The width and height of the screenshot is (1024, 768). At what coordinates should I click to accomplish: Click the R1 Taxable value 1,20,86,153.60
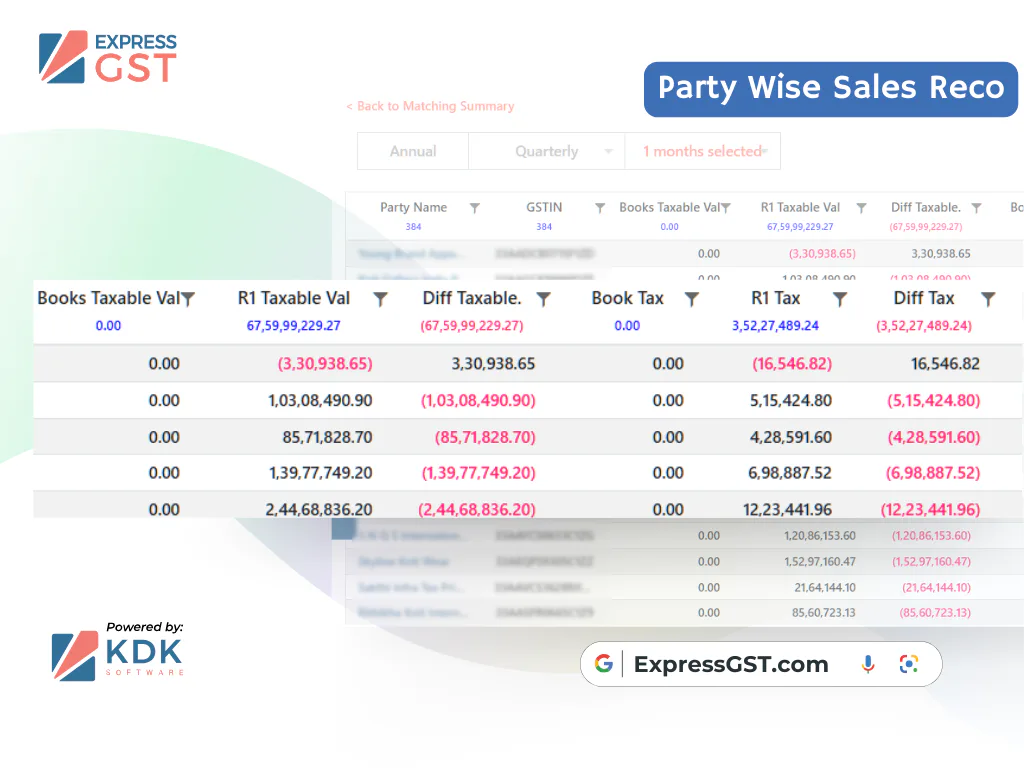point(820,536)
